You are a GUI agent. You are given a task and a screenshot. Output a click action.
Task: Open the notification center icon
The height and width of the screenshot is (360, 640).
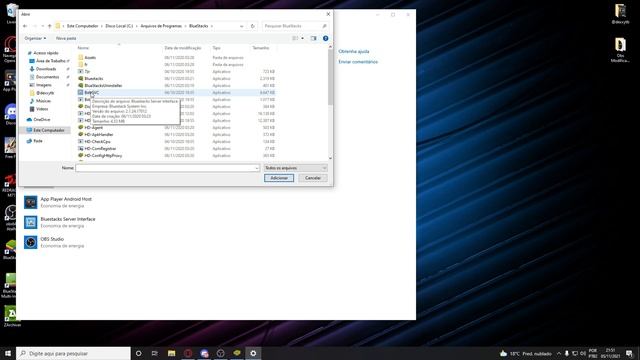coord(629,353)
